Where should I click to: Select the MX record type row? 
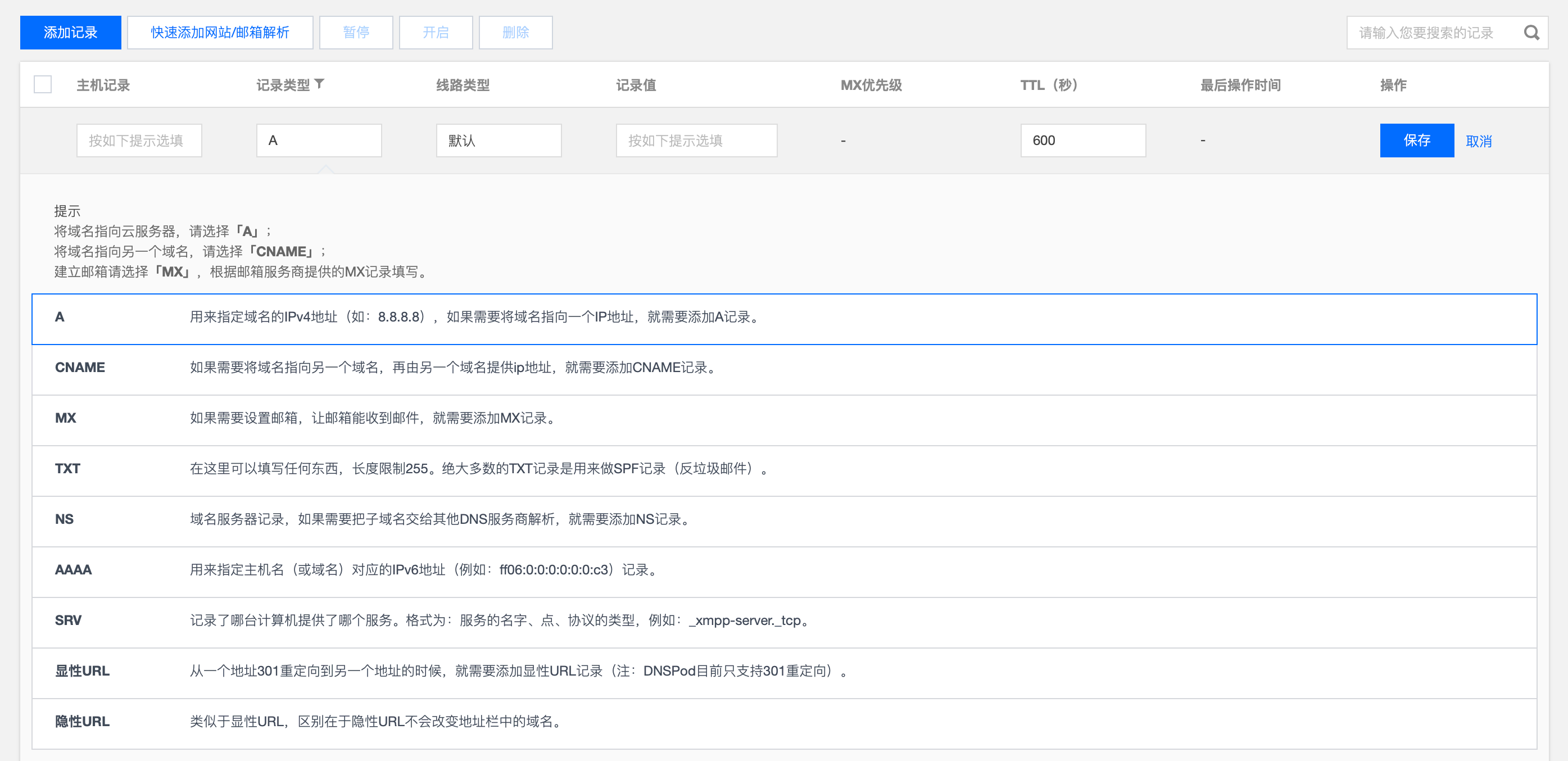tap(66, 418)
